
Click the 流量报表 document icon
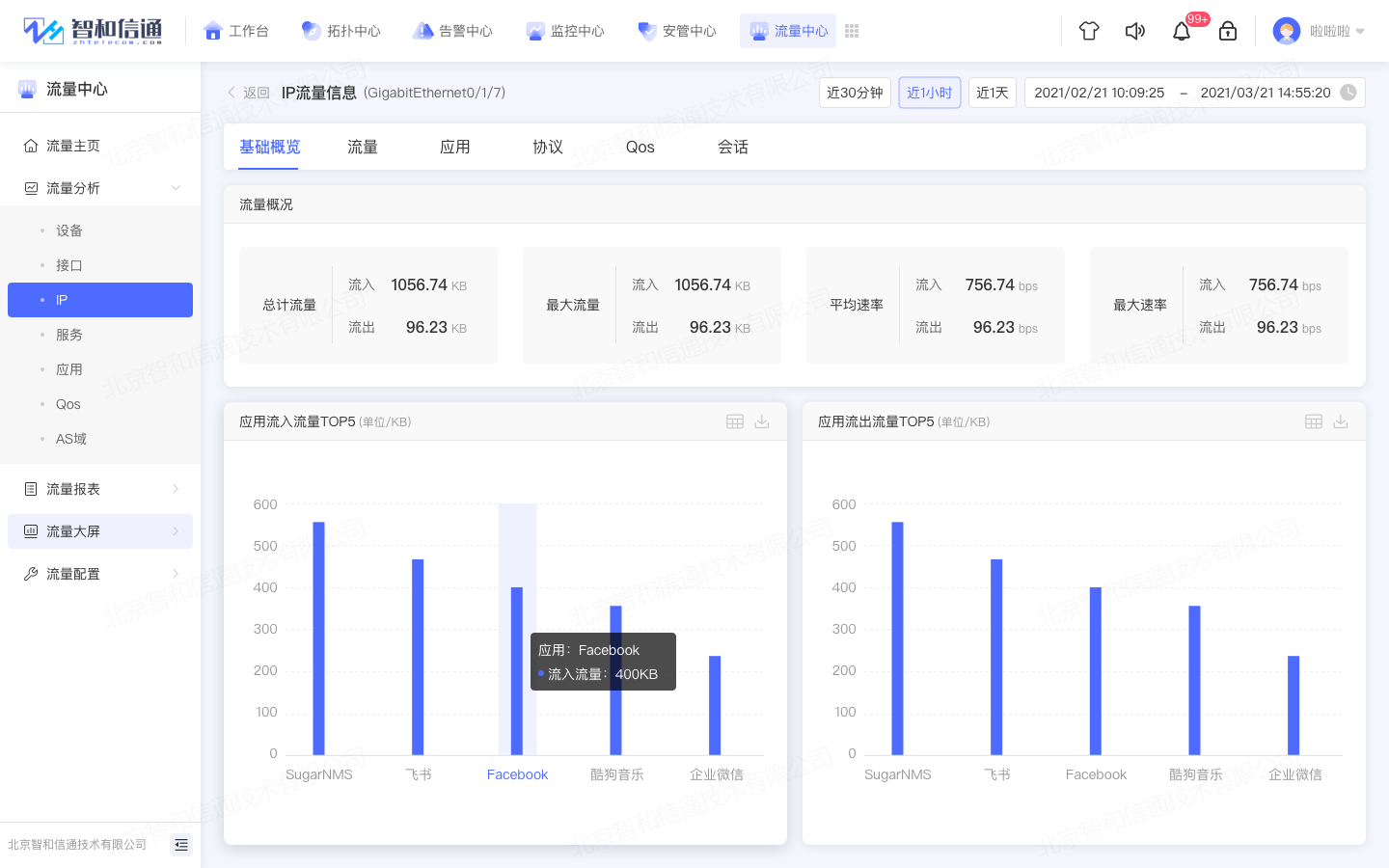(x=31, y=489)
